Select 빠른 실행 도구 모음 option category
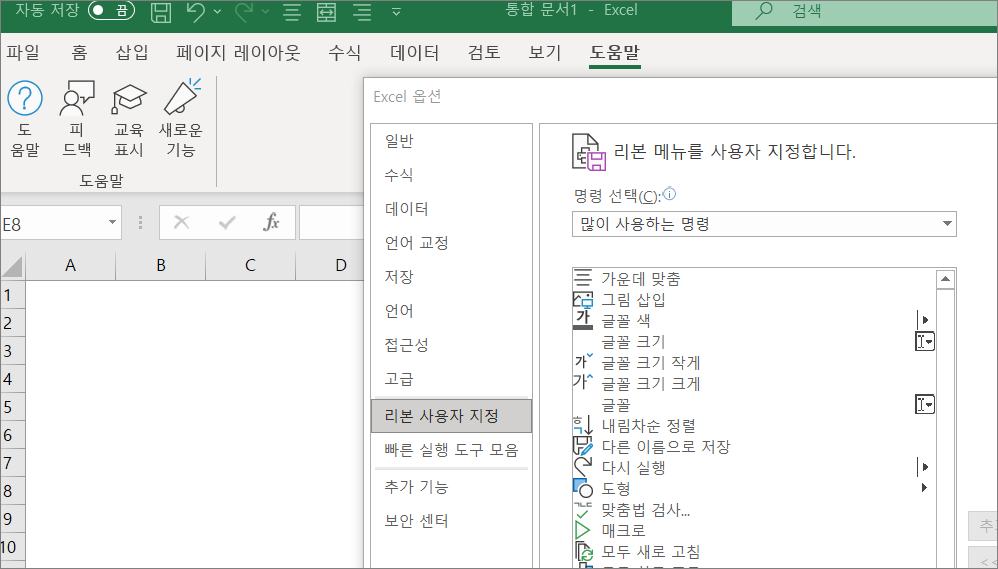Image resolution: width=998 pixels, height=569 pixels. tap(451, 450)
